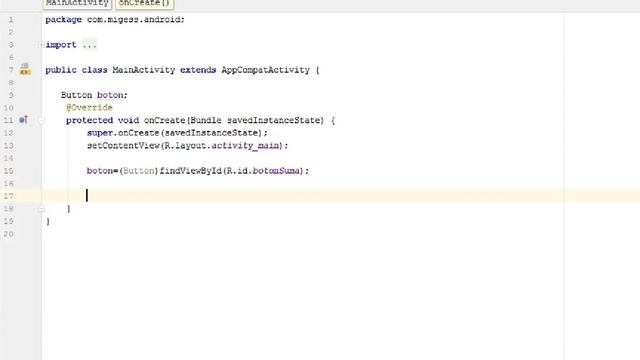This screenshot has width=640, height=360.
Task: Click the MainActivity breadcrumb
Action: (77, 4)
